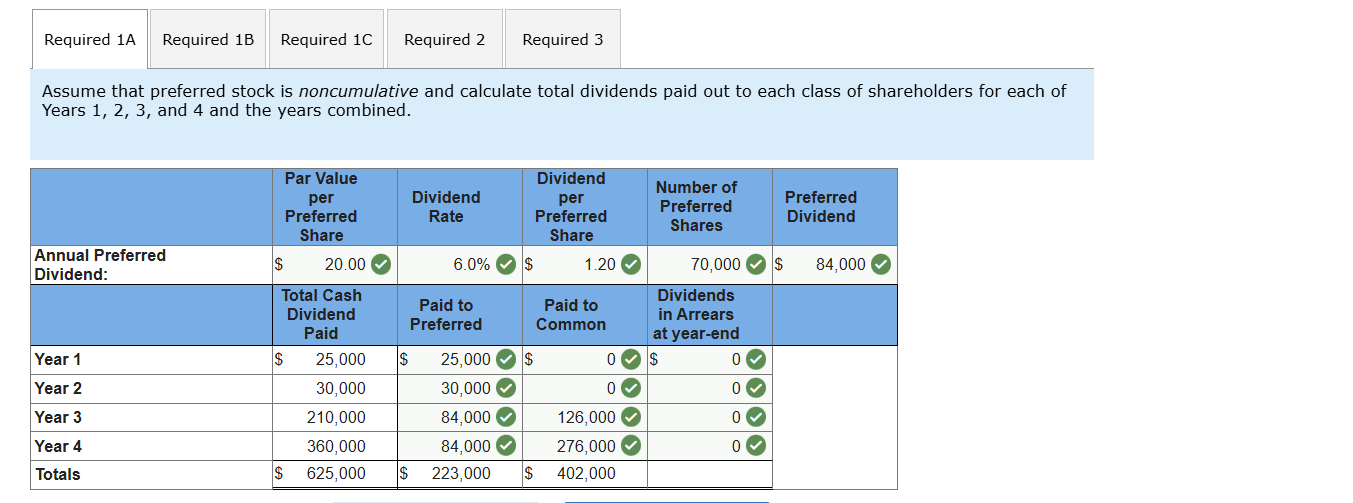Click green checkmark beside 20.00 par value
Screen dimensions: 1353x503
click(x=381, y=265)
